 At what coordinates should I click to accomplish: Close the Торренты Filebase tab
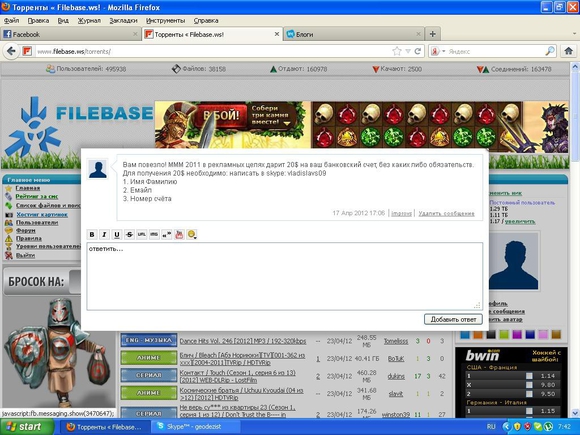click(277, 34)
